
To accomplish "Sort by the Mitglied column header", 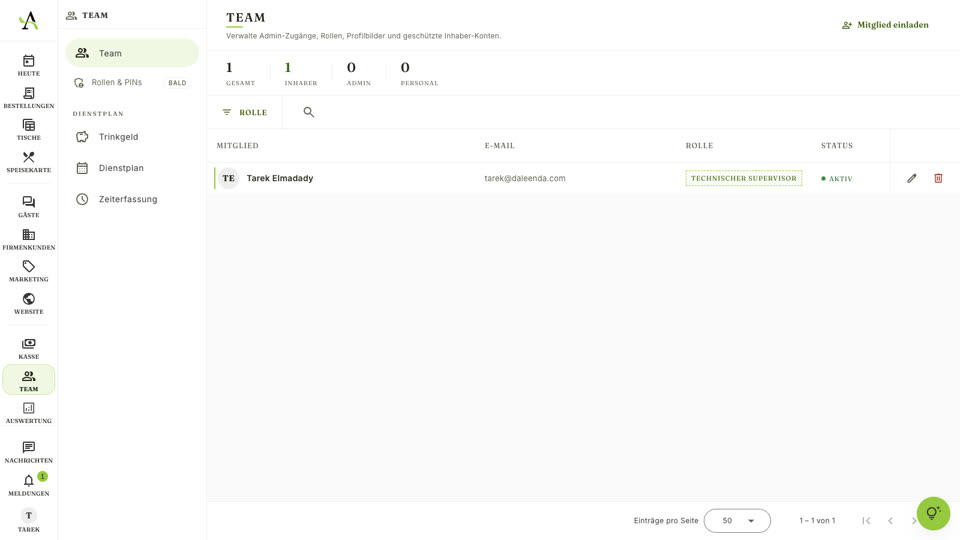I will click(238, 146).
